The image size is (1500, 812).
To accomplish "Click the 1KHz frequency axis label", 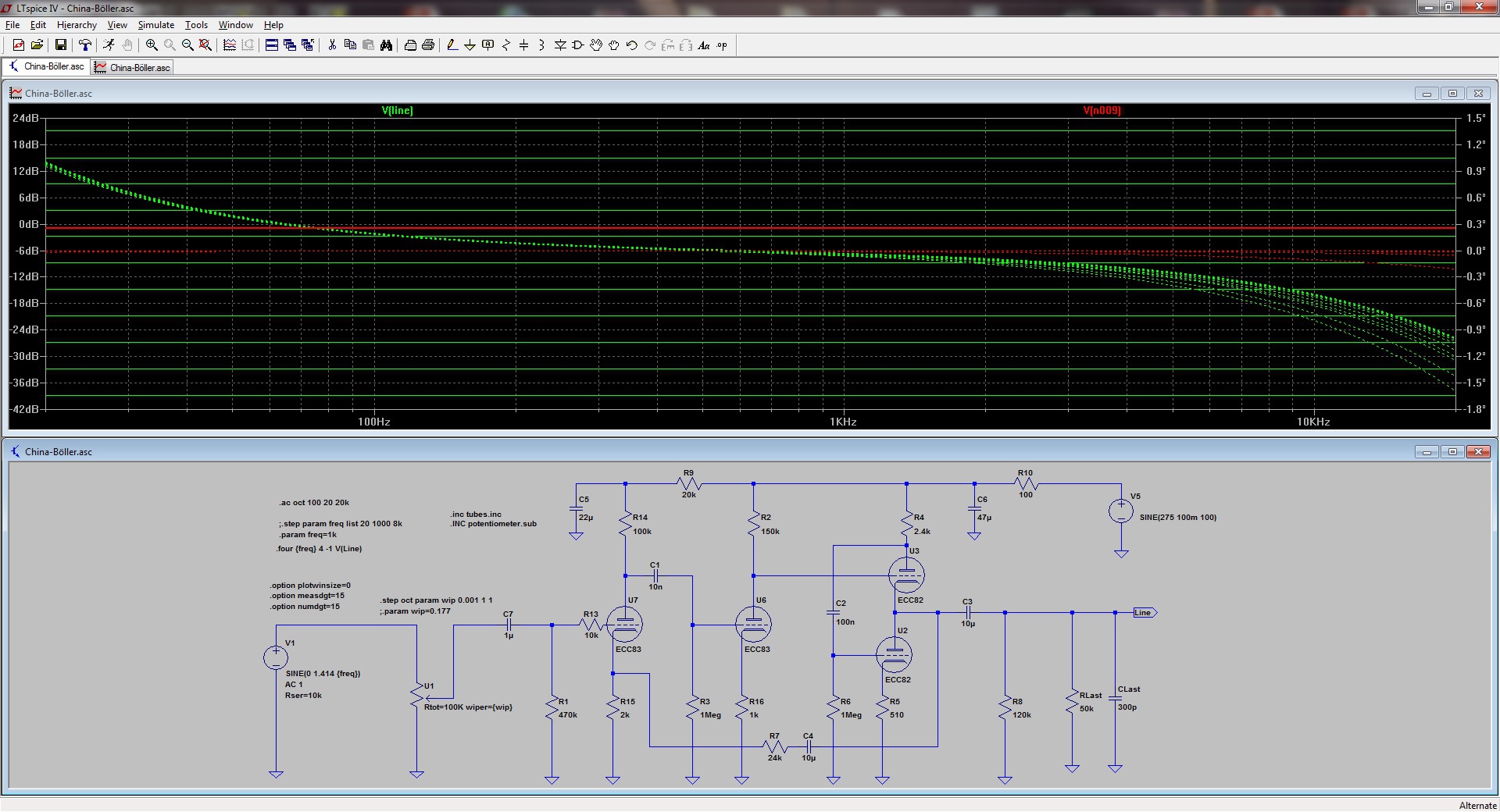I will [x=843, y=422].
